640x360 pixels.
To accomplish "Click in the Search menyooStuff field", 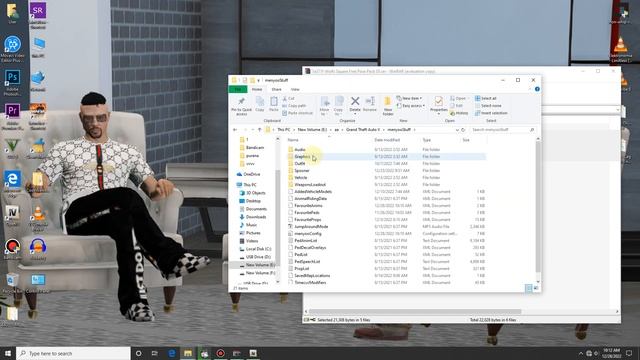I will [502, 130].
